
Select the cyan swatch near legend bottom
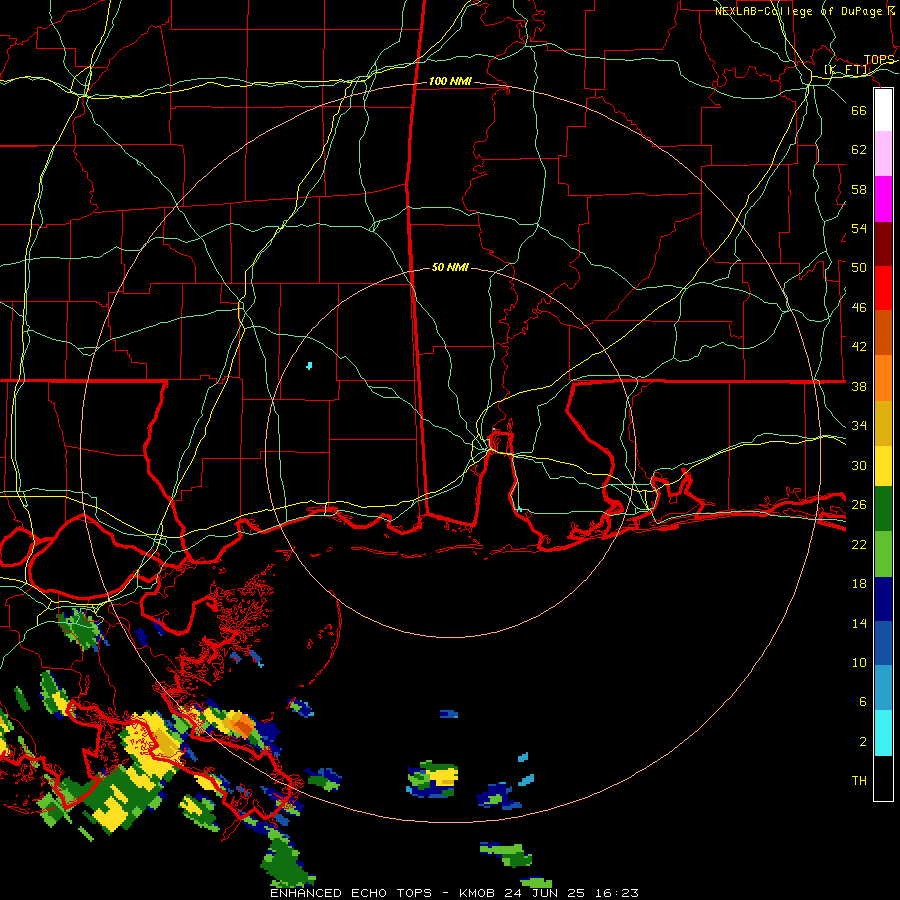[883, 733]
